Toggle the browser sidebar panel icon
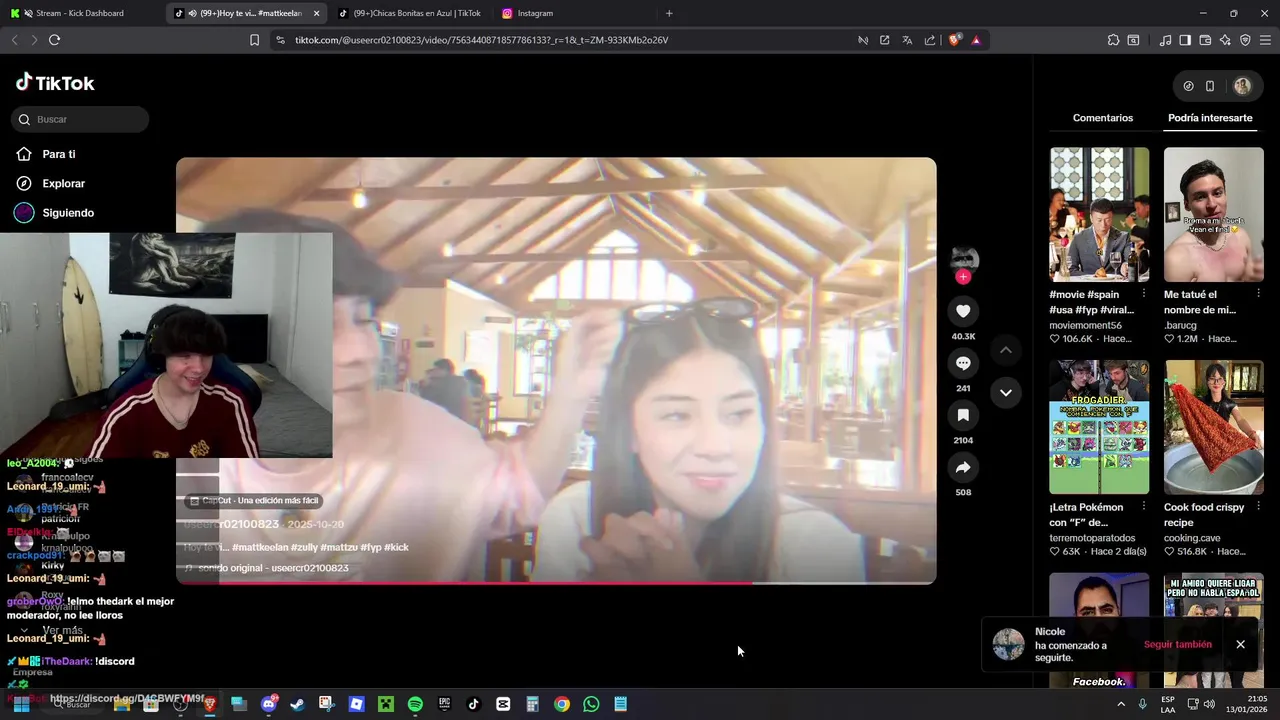The image size is (1280, 720). (x=1185, y=40)
